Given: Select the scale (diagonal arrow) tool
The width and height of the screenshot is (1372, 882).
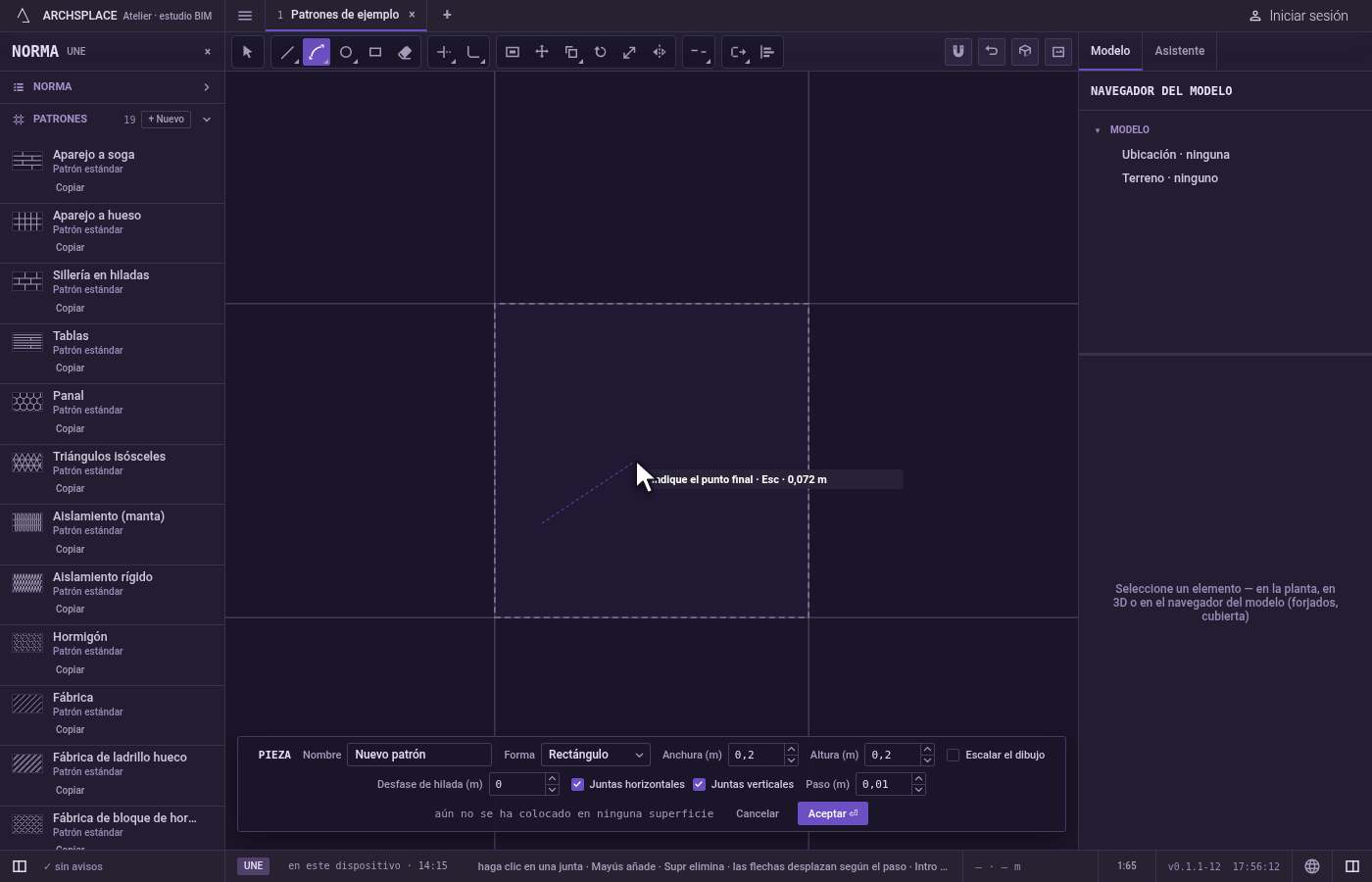Looking at the screenshot, I should coord(630,52).
